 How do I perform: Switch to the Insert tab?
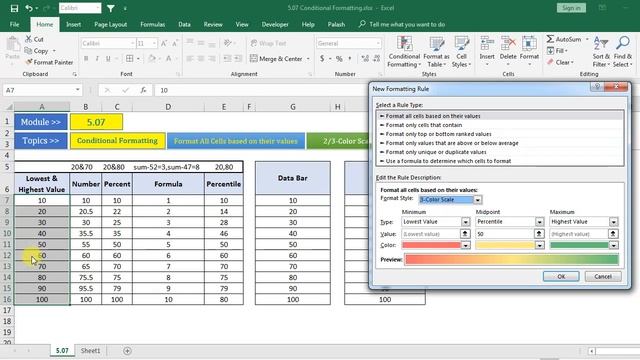(73, 24)
